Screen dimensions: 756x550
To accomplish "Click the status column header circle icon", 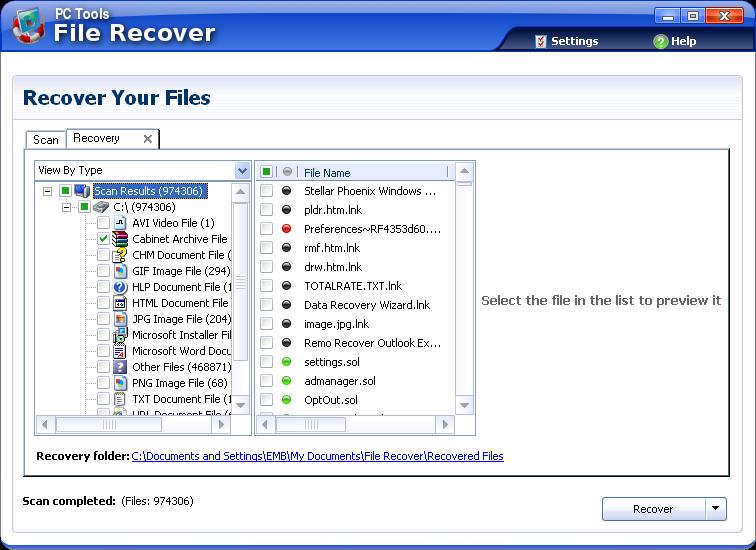I will coord(287,172).
